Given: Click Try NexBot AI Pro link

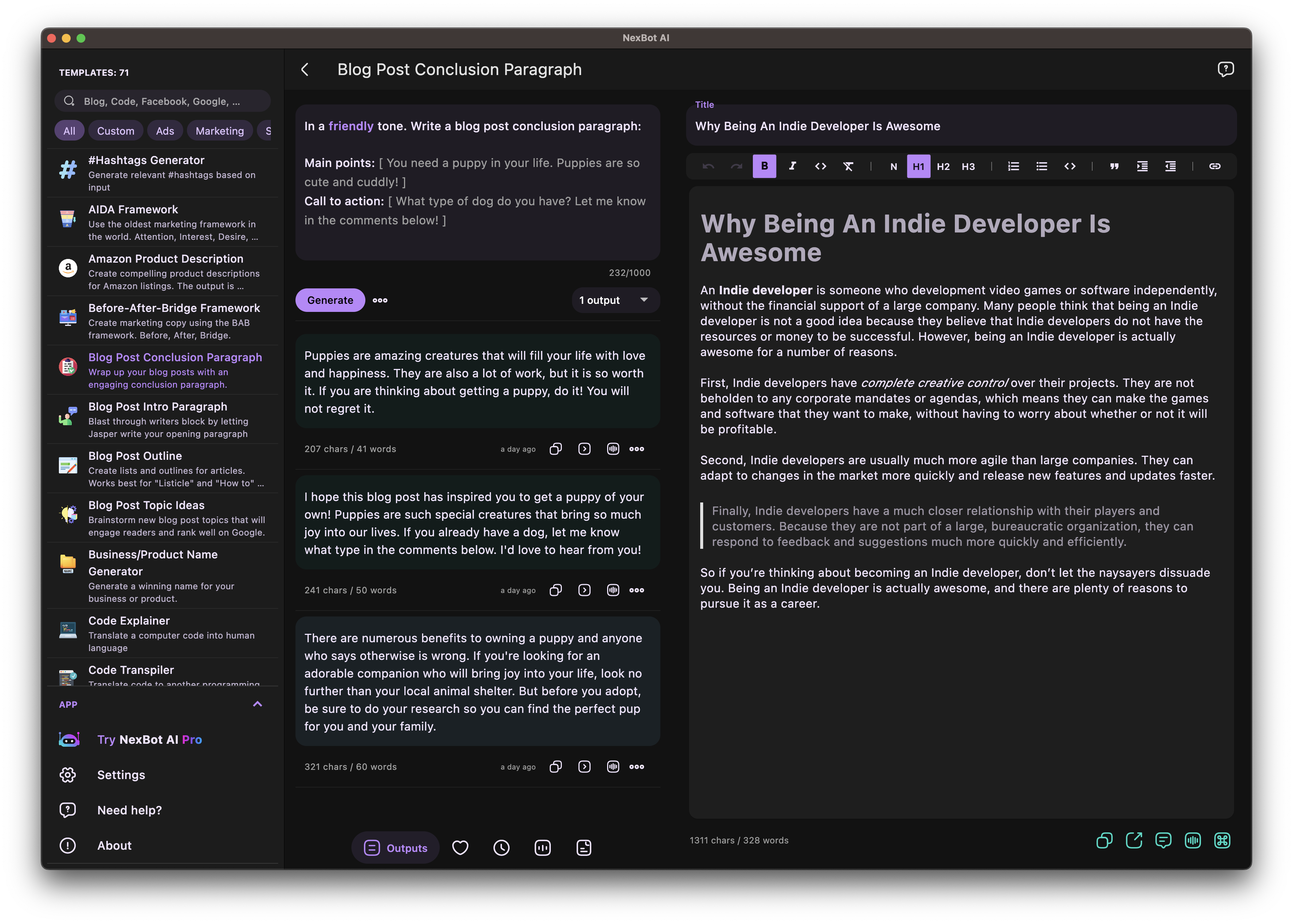Looking at the screenshot, I should [x=149, y=739].
